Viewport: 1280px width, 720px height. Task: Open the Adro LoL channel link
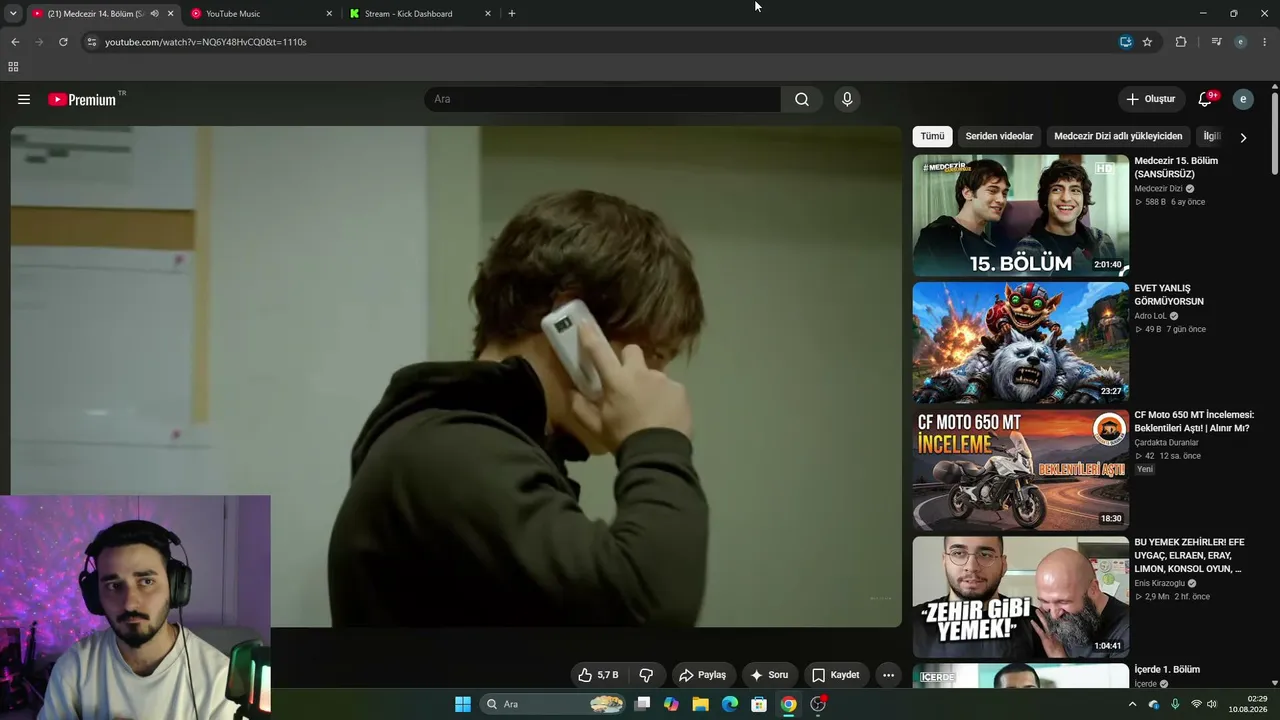(x=1153, y=316)
